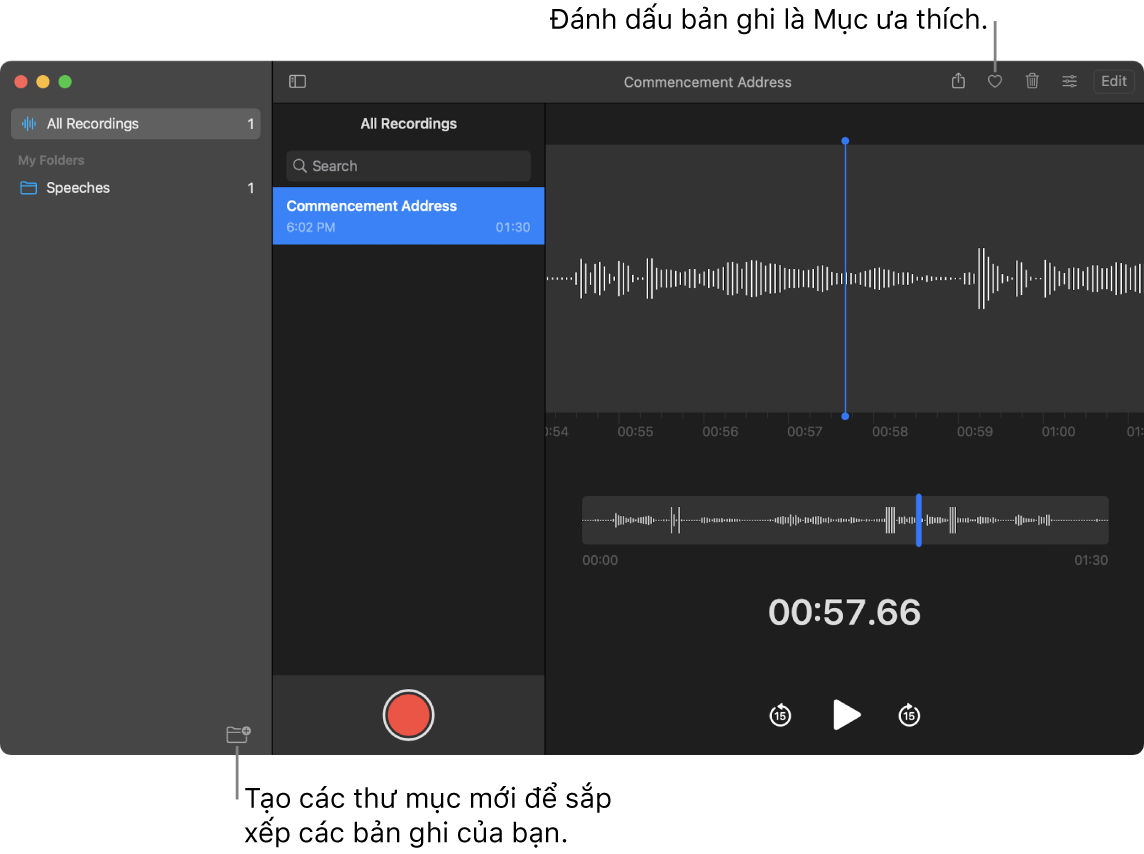The image size is (1144, 854).
Task: Click the overview waveform scrubber
Action: coord(845,520)
